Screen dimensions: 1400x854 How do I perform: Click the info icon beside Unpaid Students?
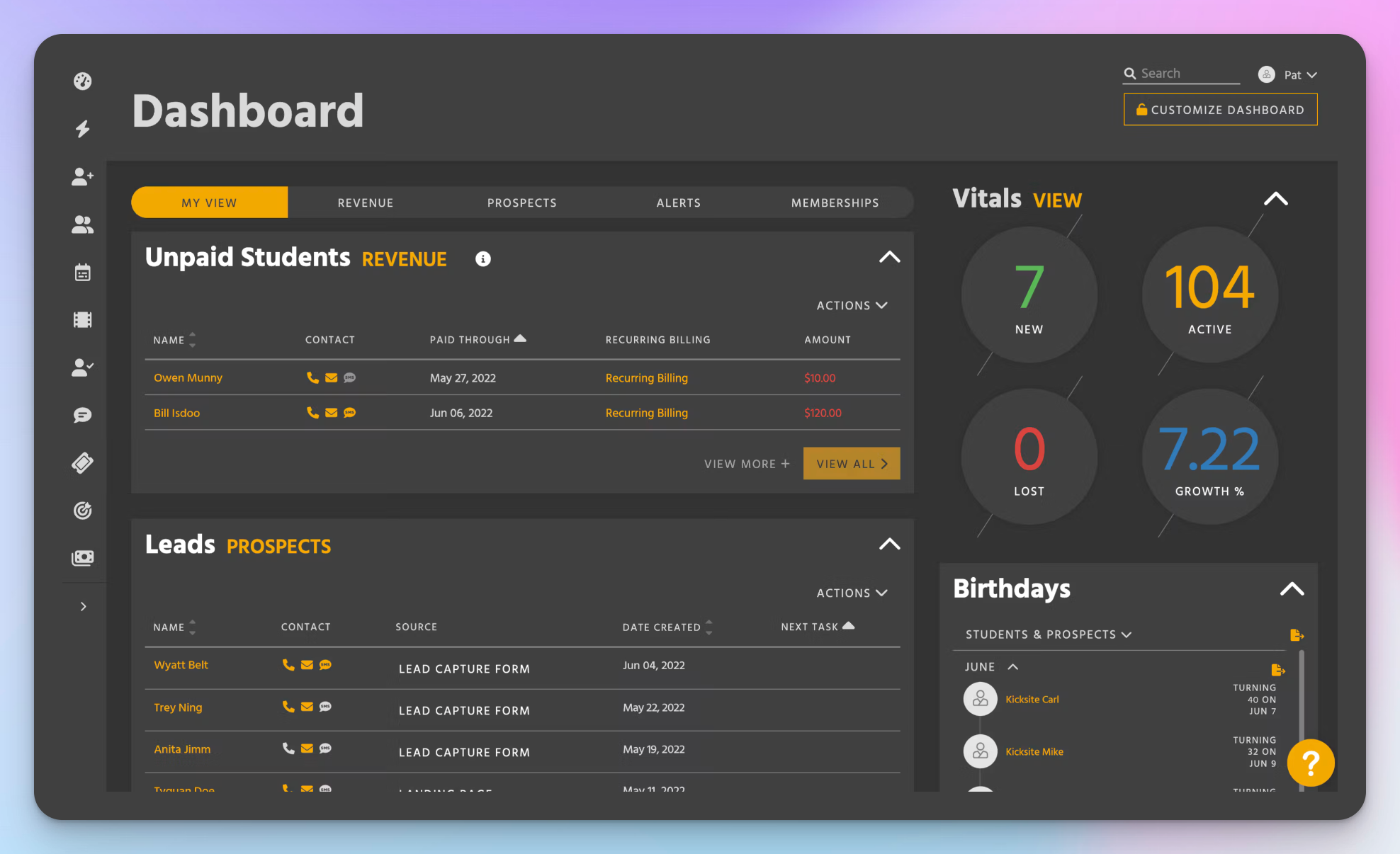click(x=483, y=259)
